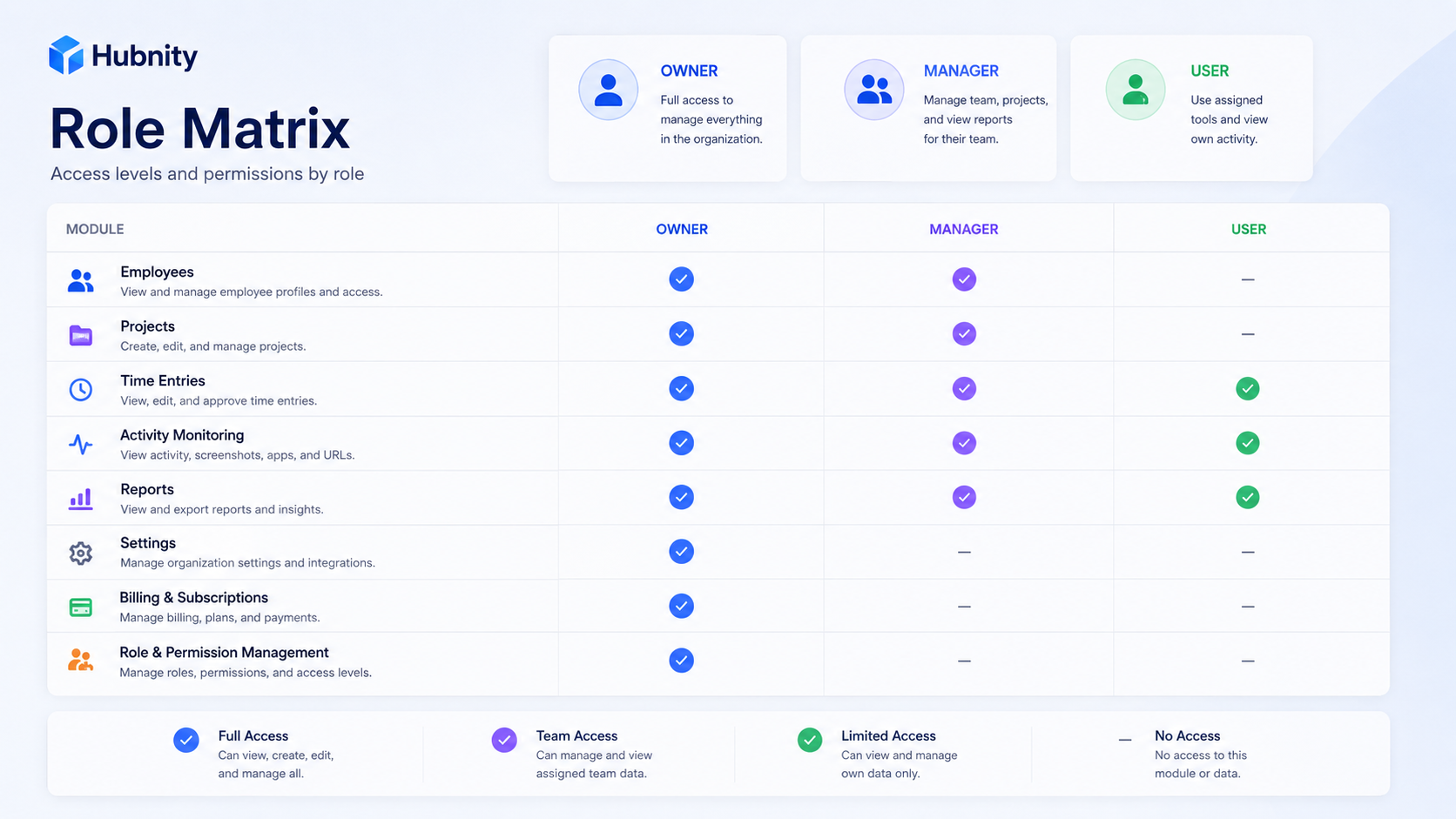Viewport: 1456px width, 819px height.
Task: Click User dash for Projects row
Action: [x=1248, y=334]
